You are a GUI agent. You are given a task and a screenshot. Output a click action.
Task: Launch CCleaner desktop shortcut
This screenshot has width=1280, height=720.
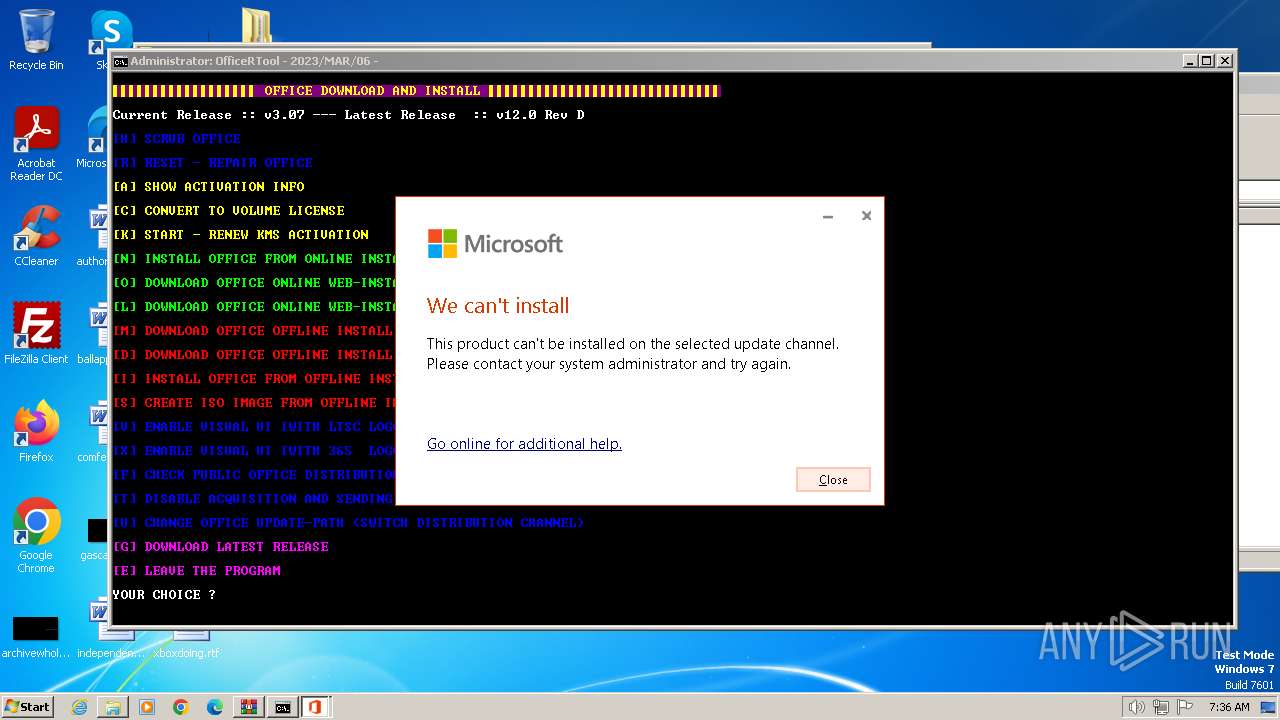point(36,236)
